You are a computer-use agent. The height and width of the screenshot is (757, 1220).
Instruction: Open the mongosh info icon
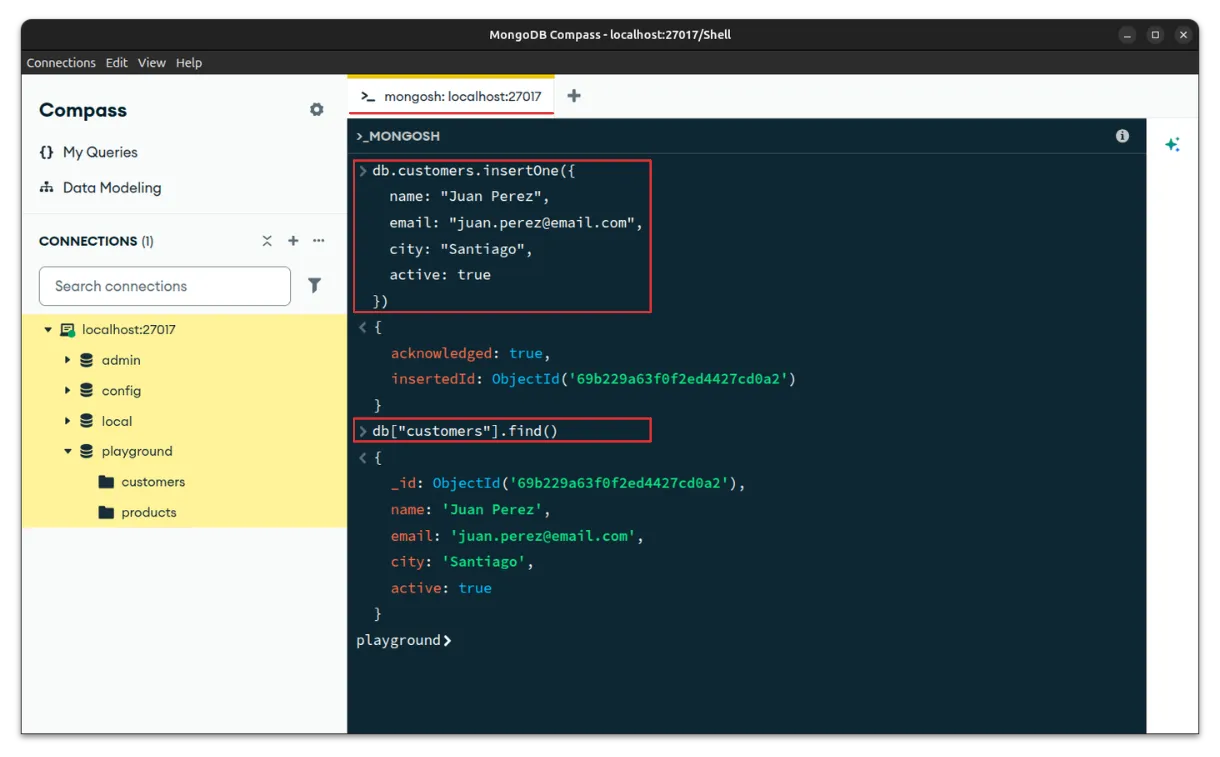click(1122, 136)
